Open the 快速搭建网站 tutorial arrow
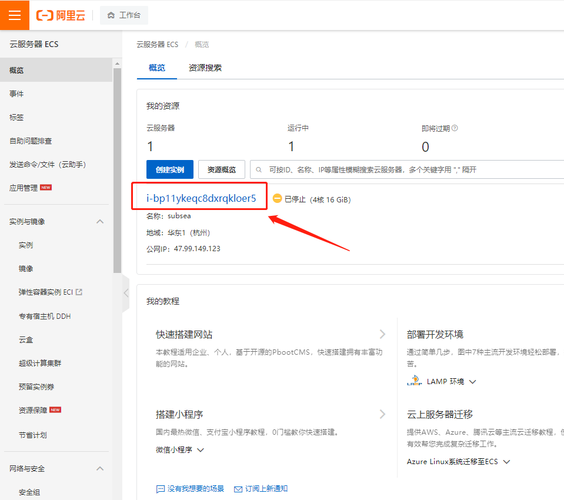 pos(382,334)
